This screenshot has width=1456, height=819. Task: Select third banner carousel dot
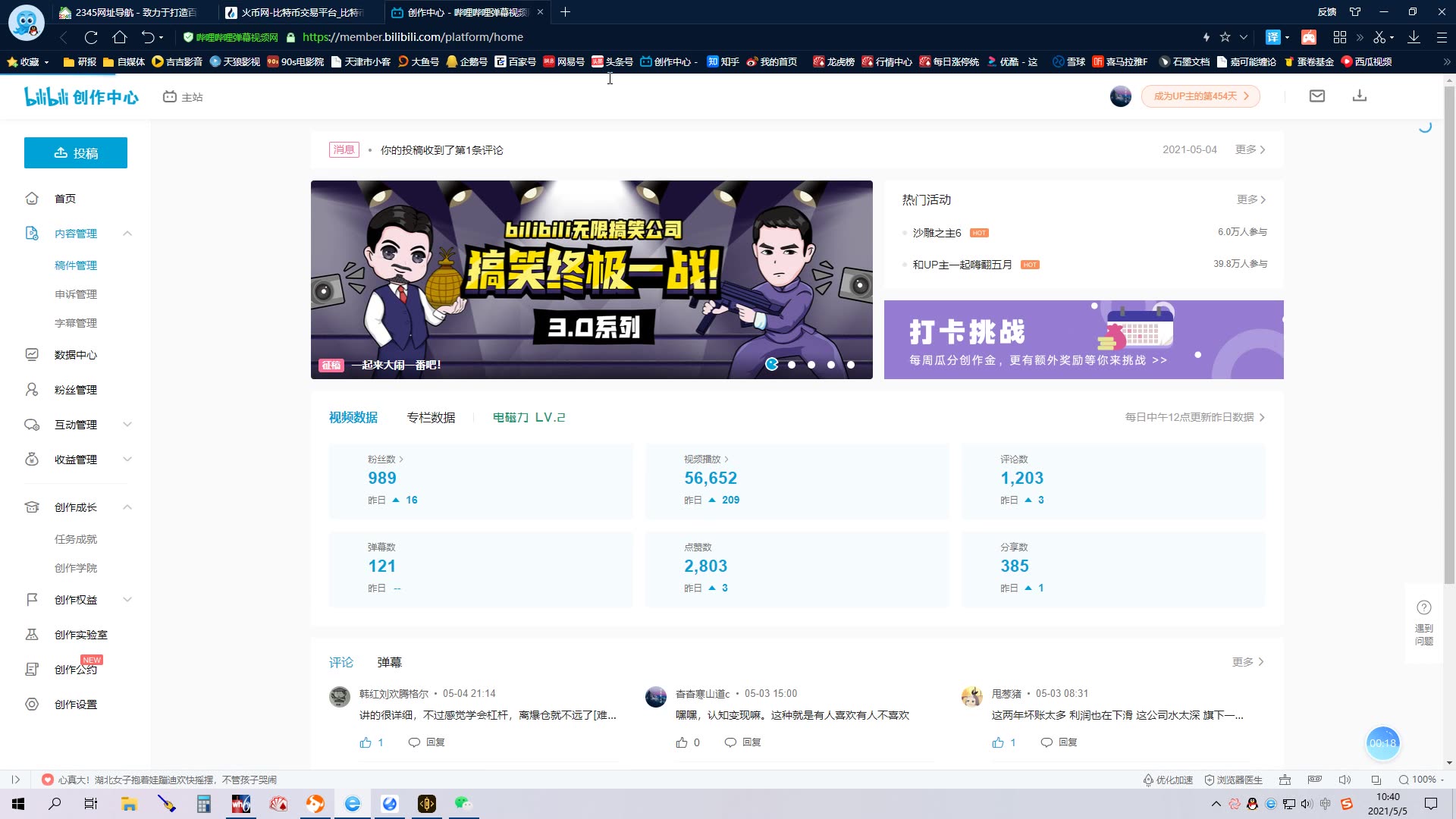pyautogui.click(x=811, y=365)
